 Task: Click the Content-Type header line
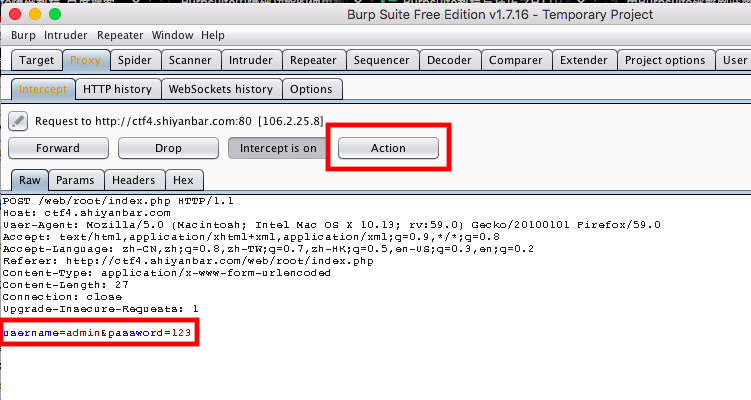tap(167, 273)
